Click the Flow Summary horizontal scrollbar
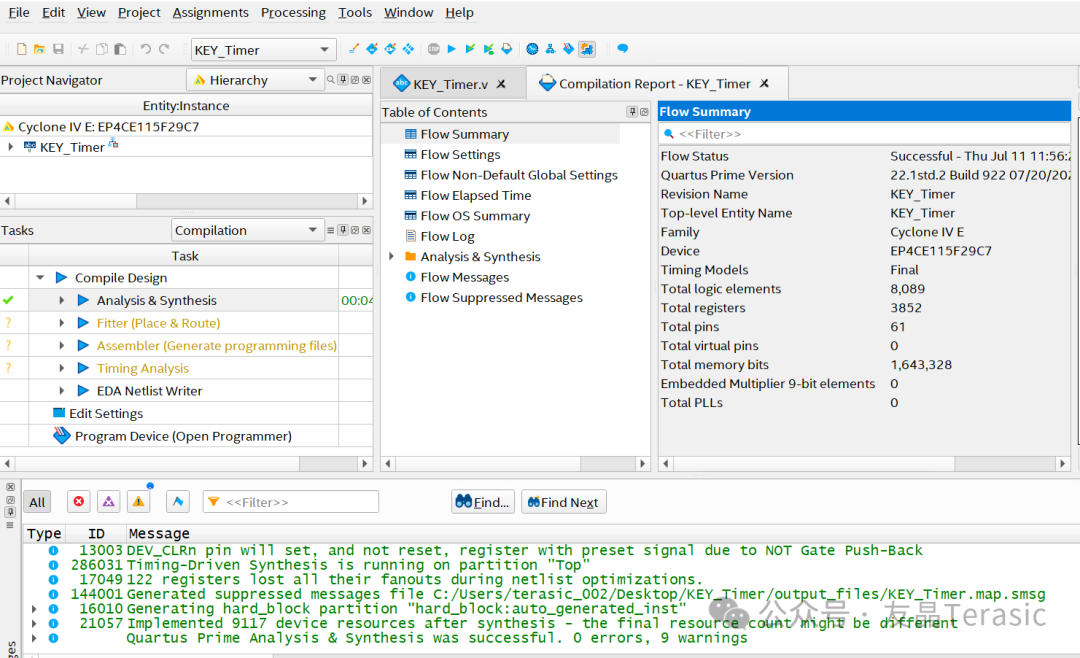This screenshot has width=1080, height=658. [x=864, y=464]
